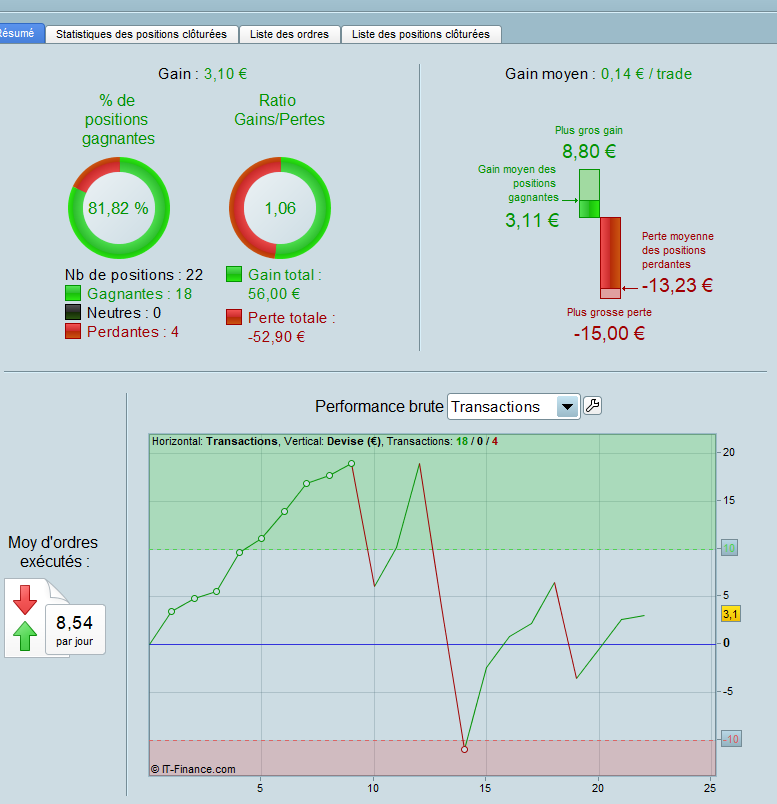
Task: Open the Liste des ordres tab
Action: click(x=289, y=34)
